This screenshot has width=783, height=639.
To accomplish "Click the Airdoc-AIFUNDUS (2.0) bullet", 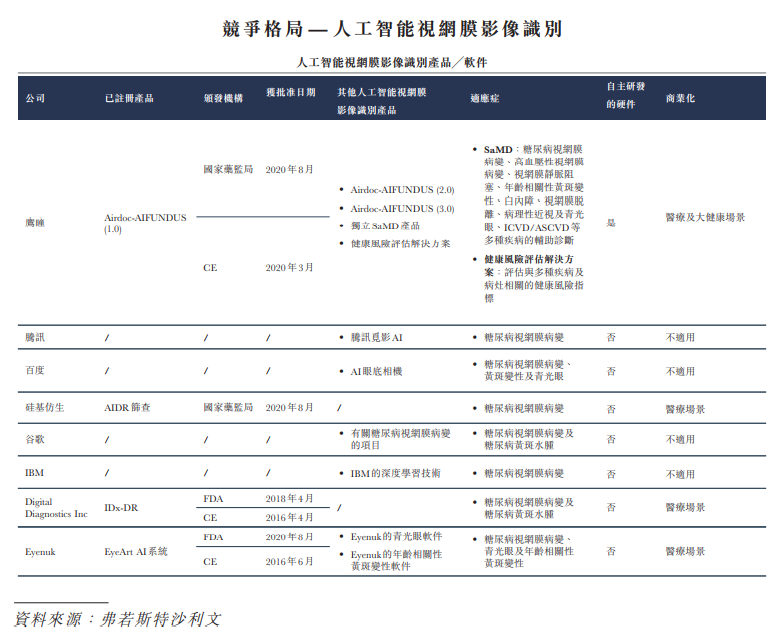I will coord(402,190).
